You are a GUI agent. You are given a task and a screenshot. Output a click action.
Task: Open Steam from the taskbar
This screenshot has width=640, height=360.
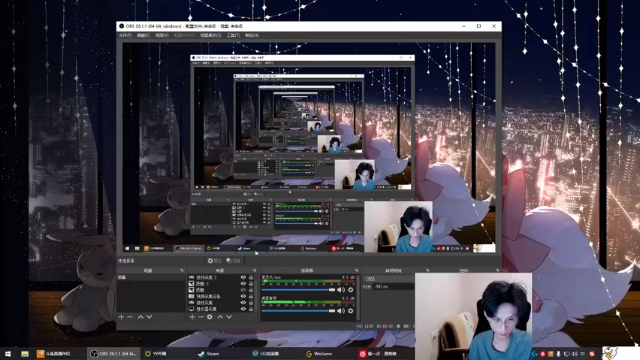(x=209, y=354)
